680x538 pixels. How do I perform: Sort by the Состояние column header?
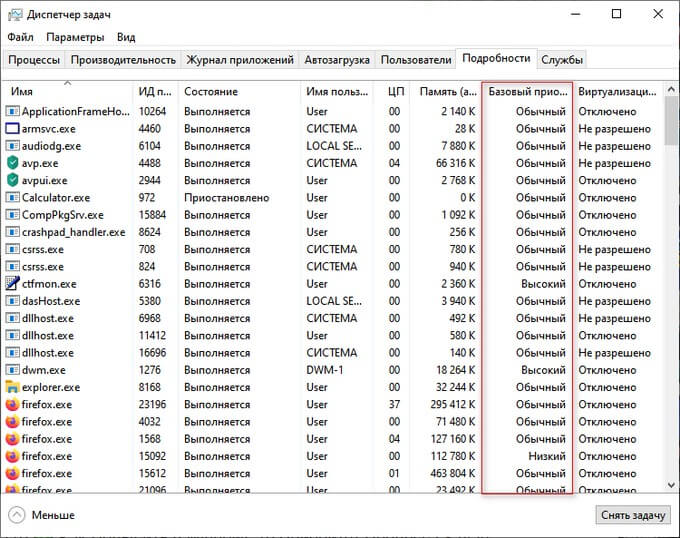tap(239, 91)
